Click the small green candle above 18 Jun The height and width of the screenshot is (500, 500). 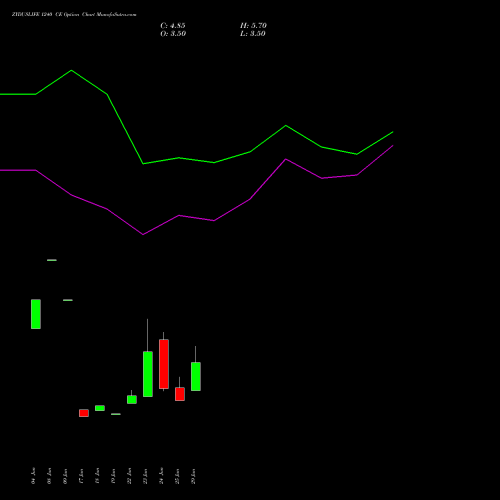pos(100,408)
